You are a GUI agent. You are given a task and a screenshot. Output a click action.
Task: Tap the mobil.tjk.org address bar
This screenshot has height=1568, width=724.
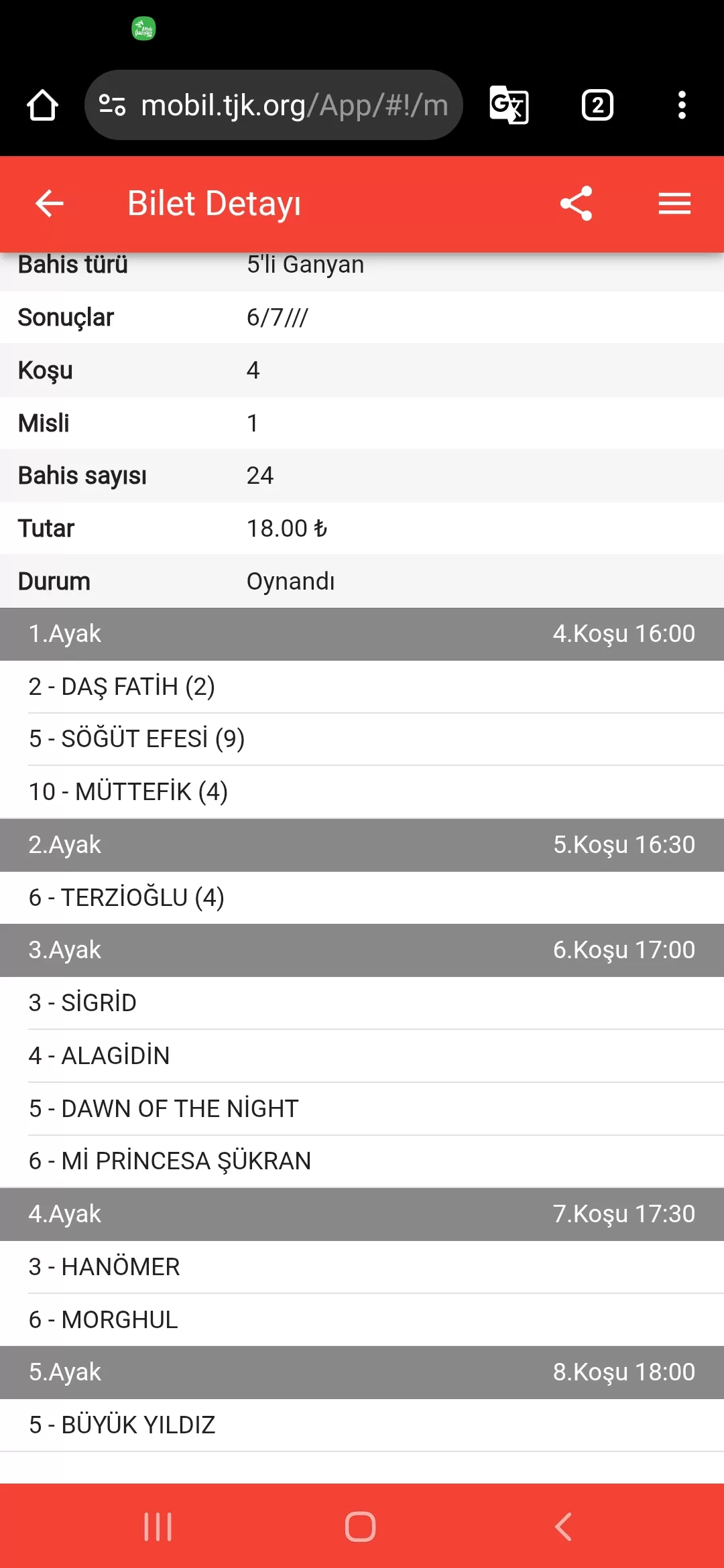pos(294,105)
